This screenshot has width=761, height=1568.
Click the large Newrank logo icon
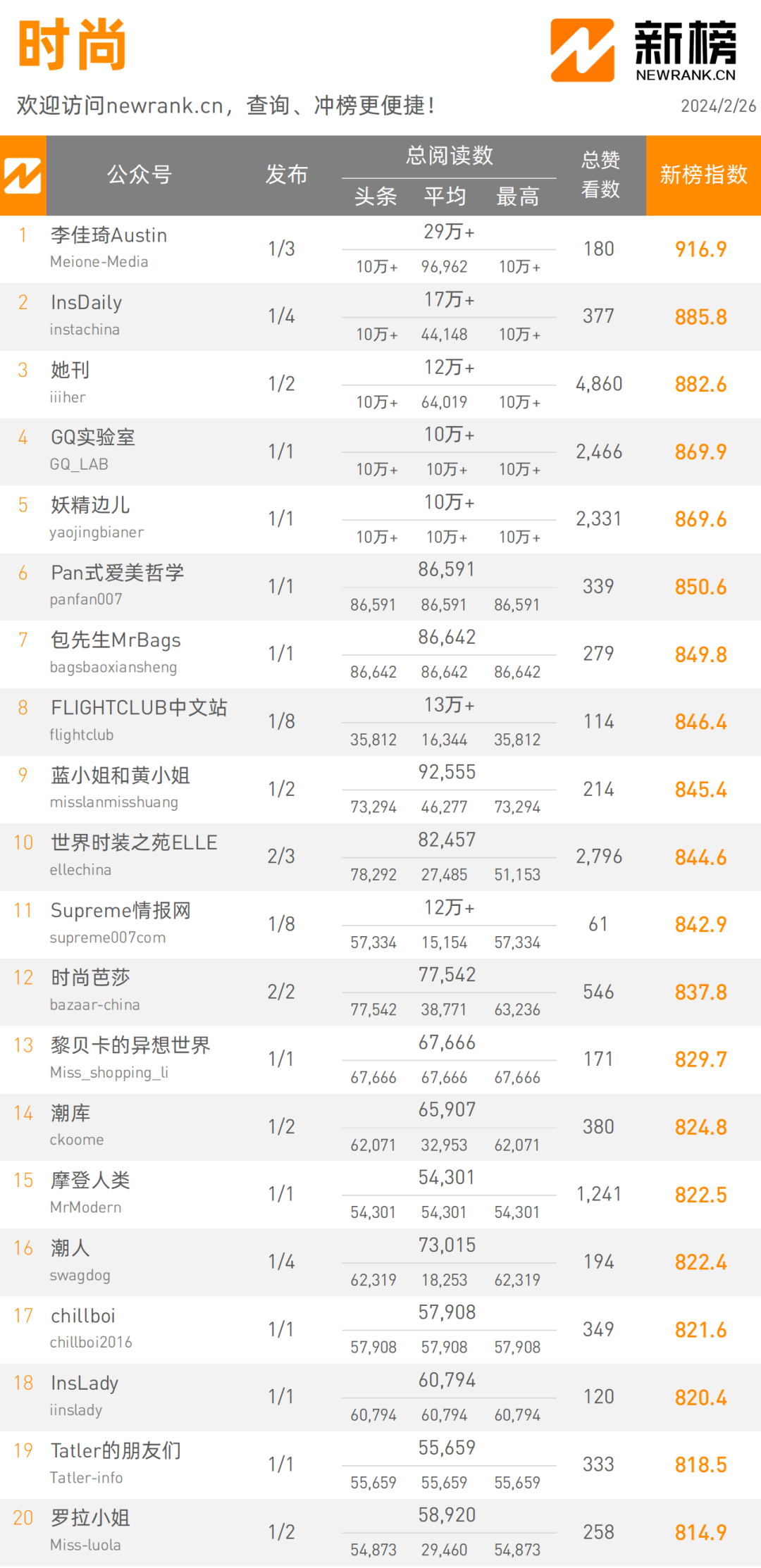coord(583,50)
